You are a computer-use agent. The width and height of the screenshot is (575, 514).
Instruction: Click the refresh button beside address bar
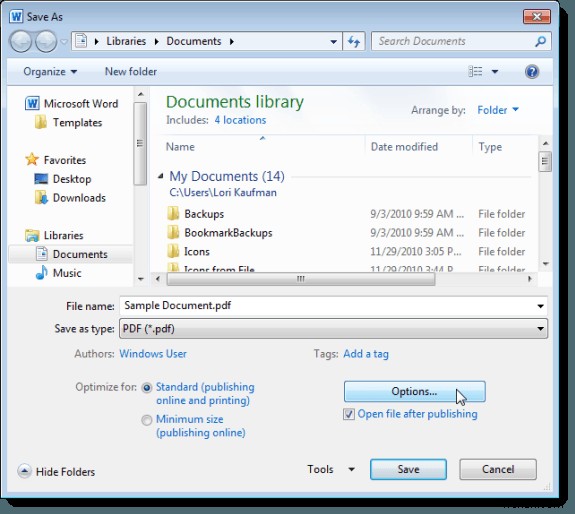(x=354, y=41)
